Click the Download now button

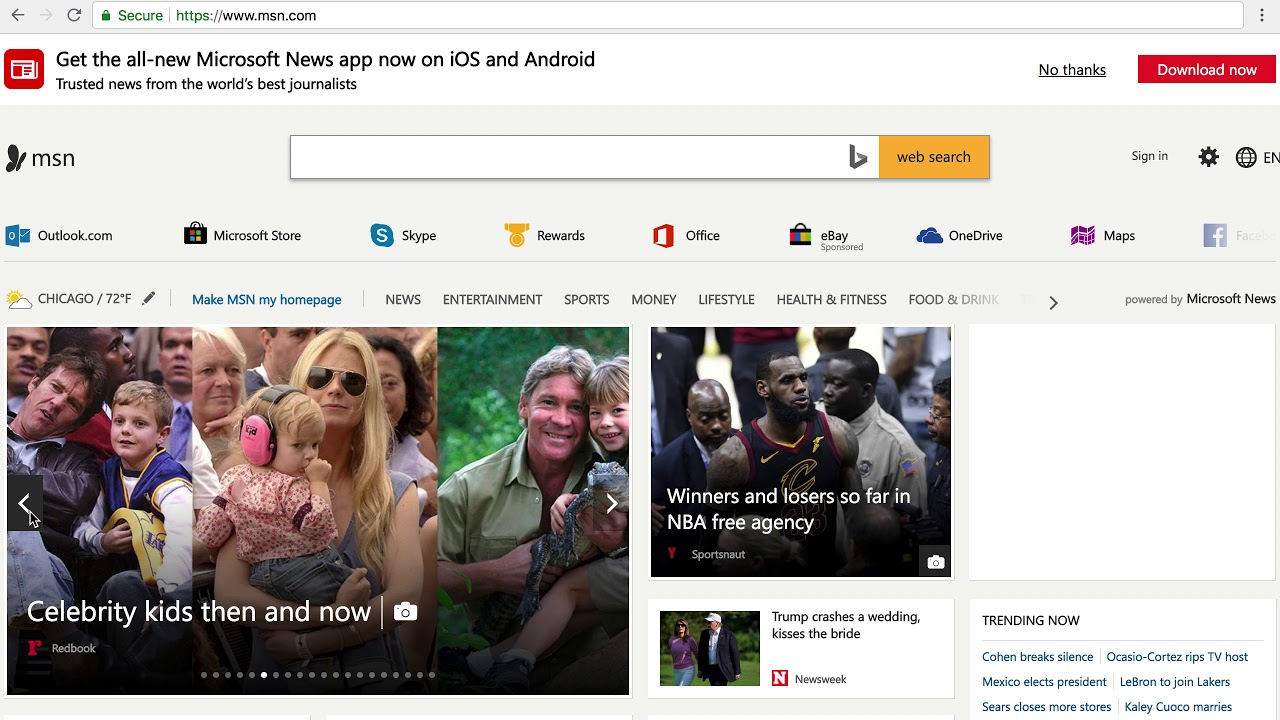tap(1207, 69)
